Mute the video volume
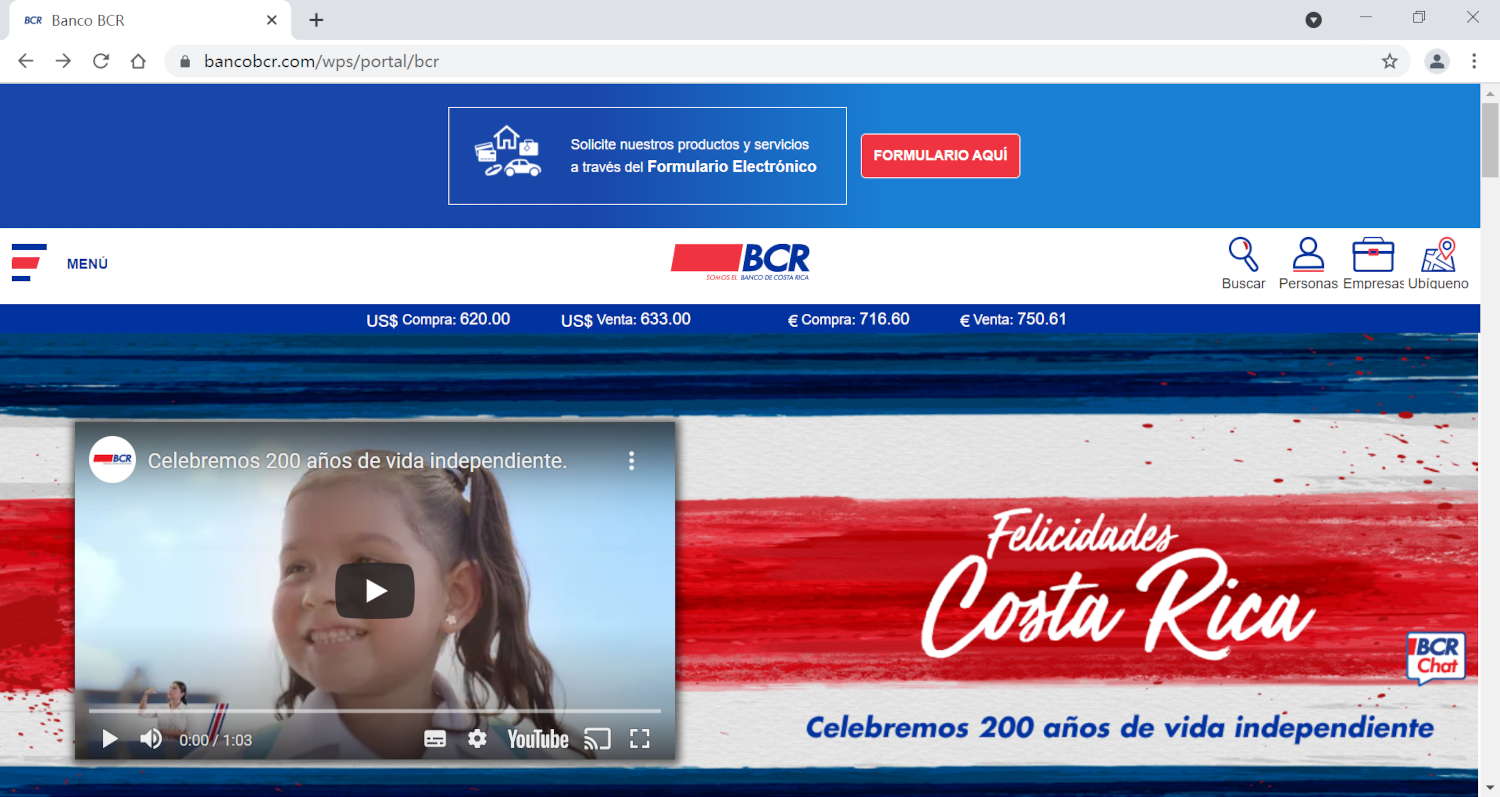Image resolution: width=1500 pixels, height=797 pixels. pos(151,739)
